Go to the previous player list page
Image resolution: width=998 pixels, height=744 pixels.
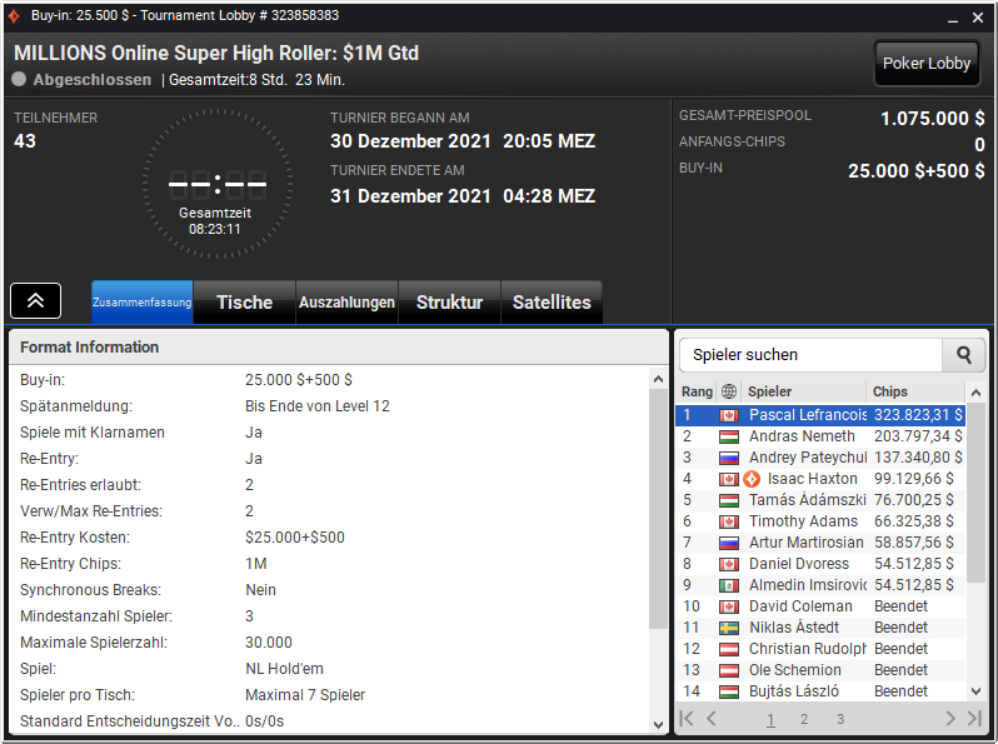[x=712, y=719]
